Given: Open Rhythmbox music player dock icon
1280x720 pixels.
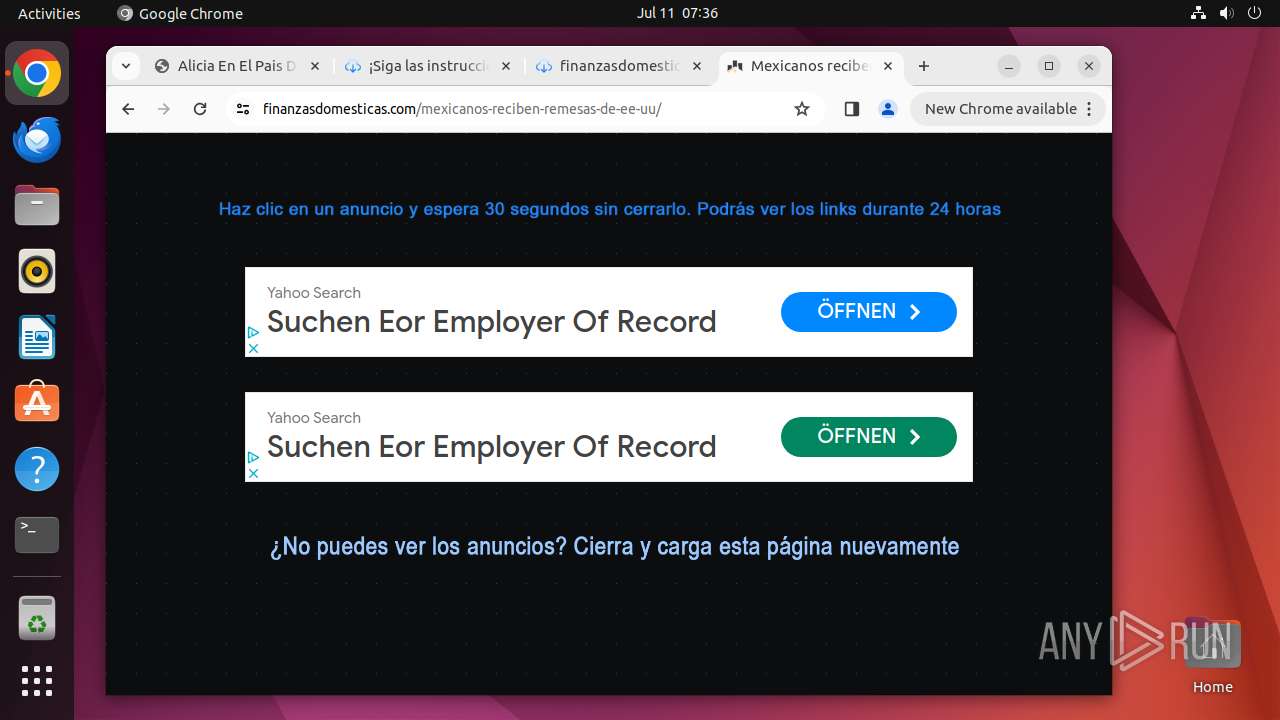Looking at the screenshot, I should click(x=37, y=272).
